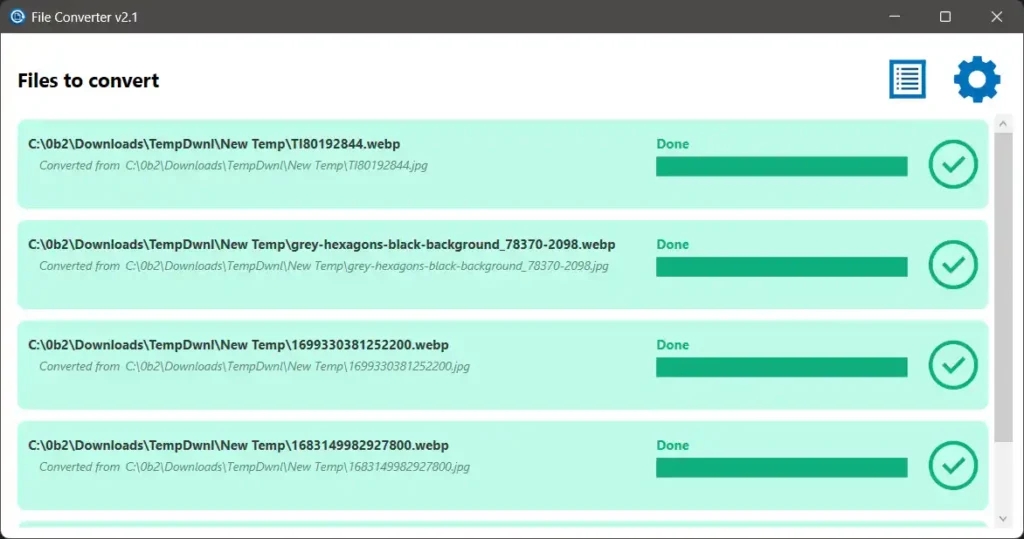Click Done status of 1683149982927800.webp
The width and height of the screenshot is (1024, 539).
pyautogui.click(x=673, y=445)
